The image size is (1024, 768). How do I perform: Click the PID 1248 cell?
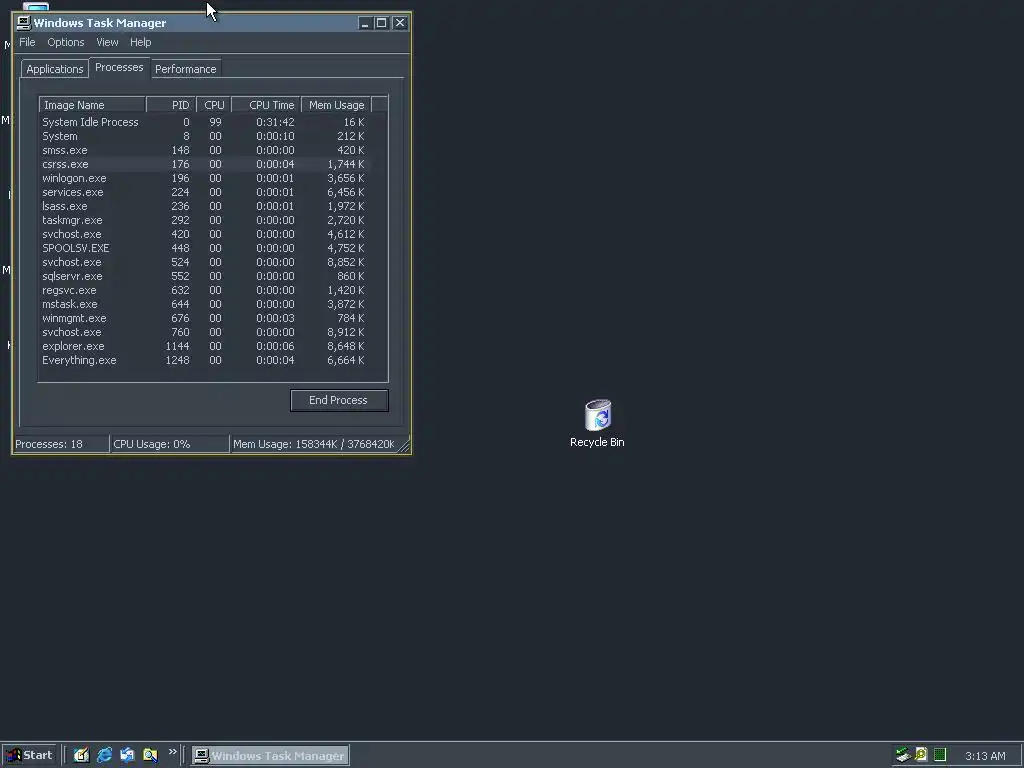[177, 360]
